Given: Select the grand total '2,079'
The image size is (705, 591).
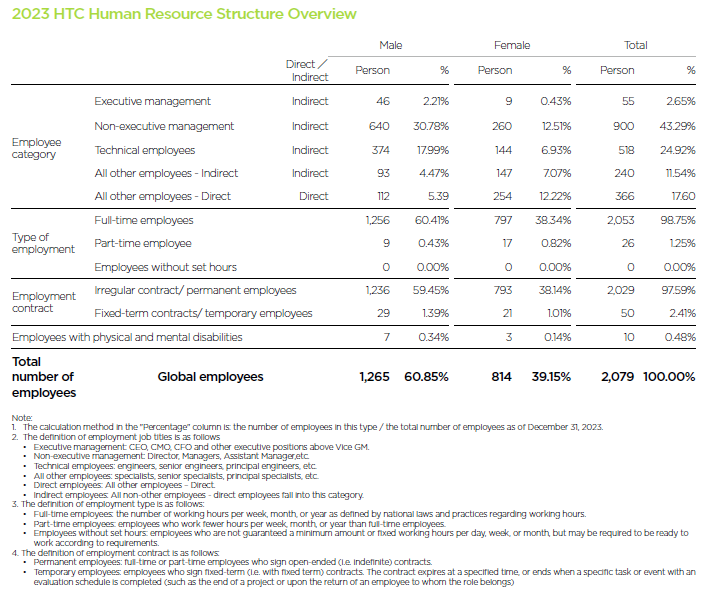Looking at the screenshot, I should (617, 377).
